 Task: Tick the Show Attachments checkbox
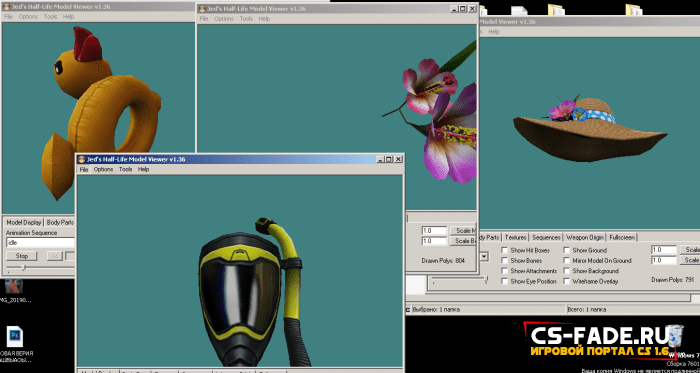(x=504, y=271)
